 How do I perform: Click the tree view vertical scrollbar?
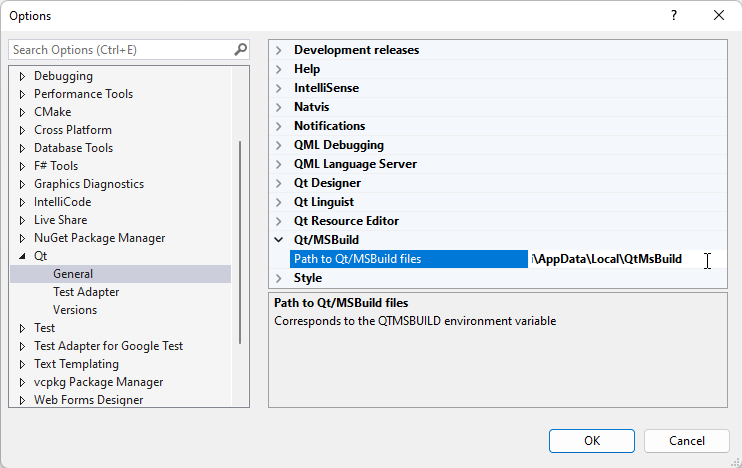[240, 242]
